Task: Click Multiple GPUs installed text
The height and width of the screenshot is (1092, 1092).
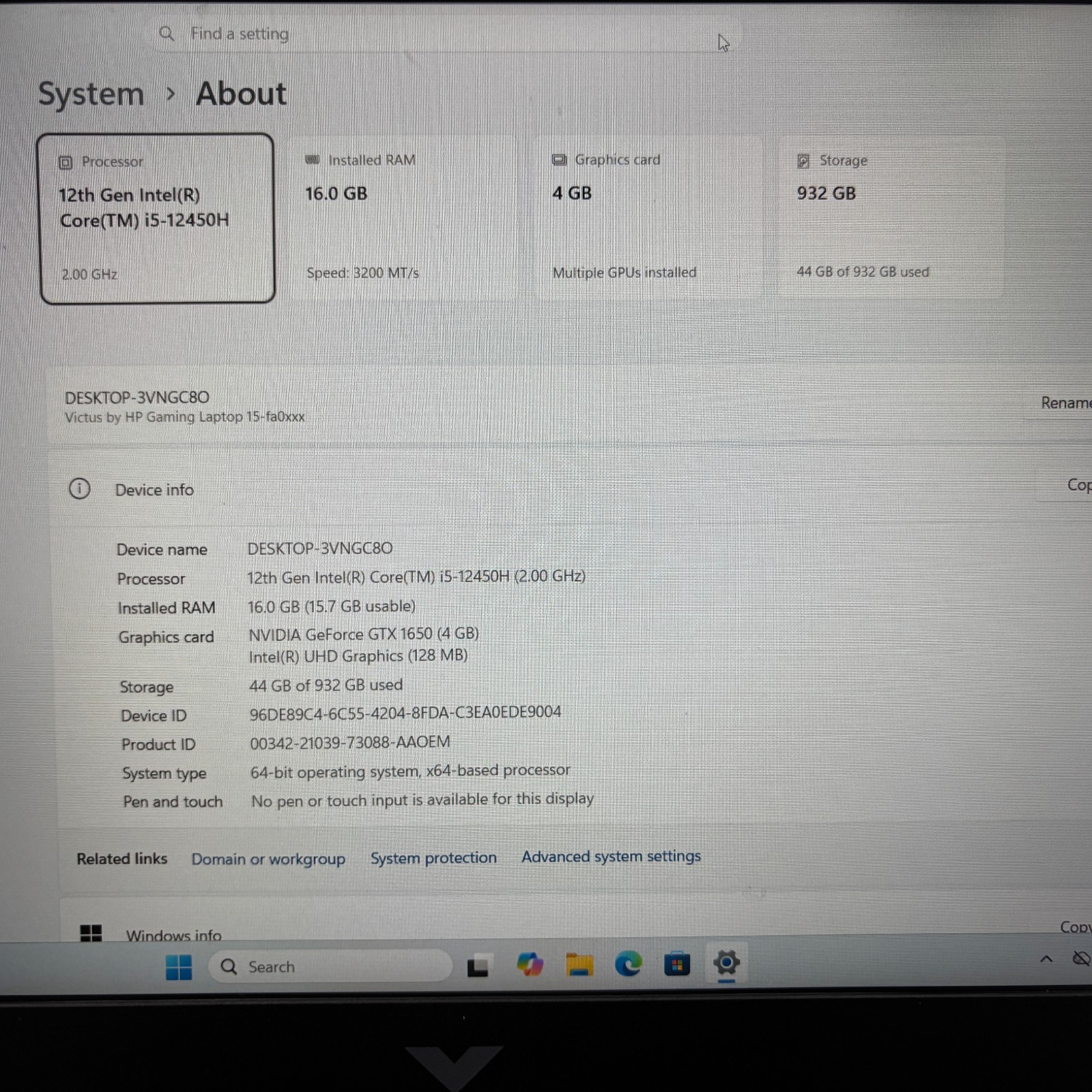Action: pos(624,272)
